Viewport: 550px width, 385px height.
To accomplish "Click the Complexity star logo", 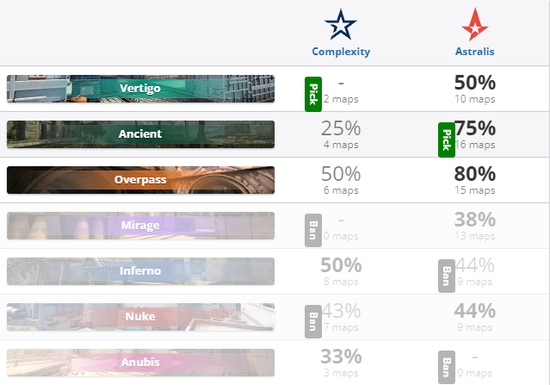I will pyautogui.click(x=341, y=25).
